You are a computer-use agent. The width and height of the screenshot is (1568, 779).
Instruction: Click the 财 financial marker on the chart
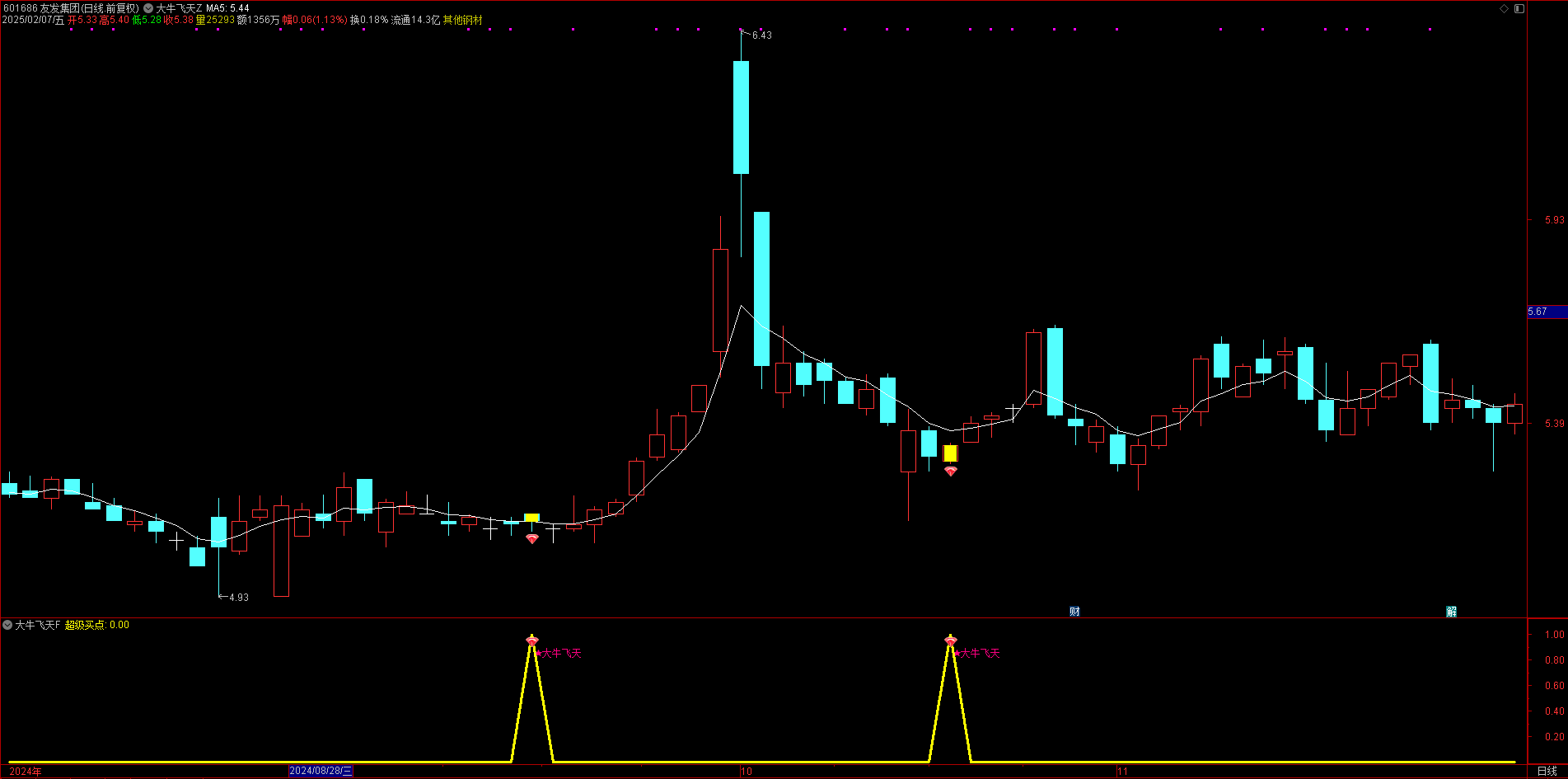[1074, 612]
